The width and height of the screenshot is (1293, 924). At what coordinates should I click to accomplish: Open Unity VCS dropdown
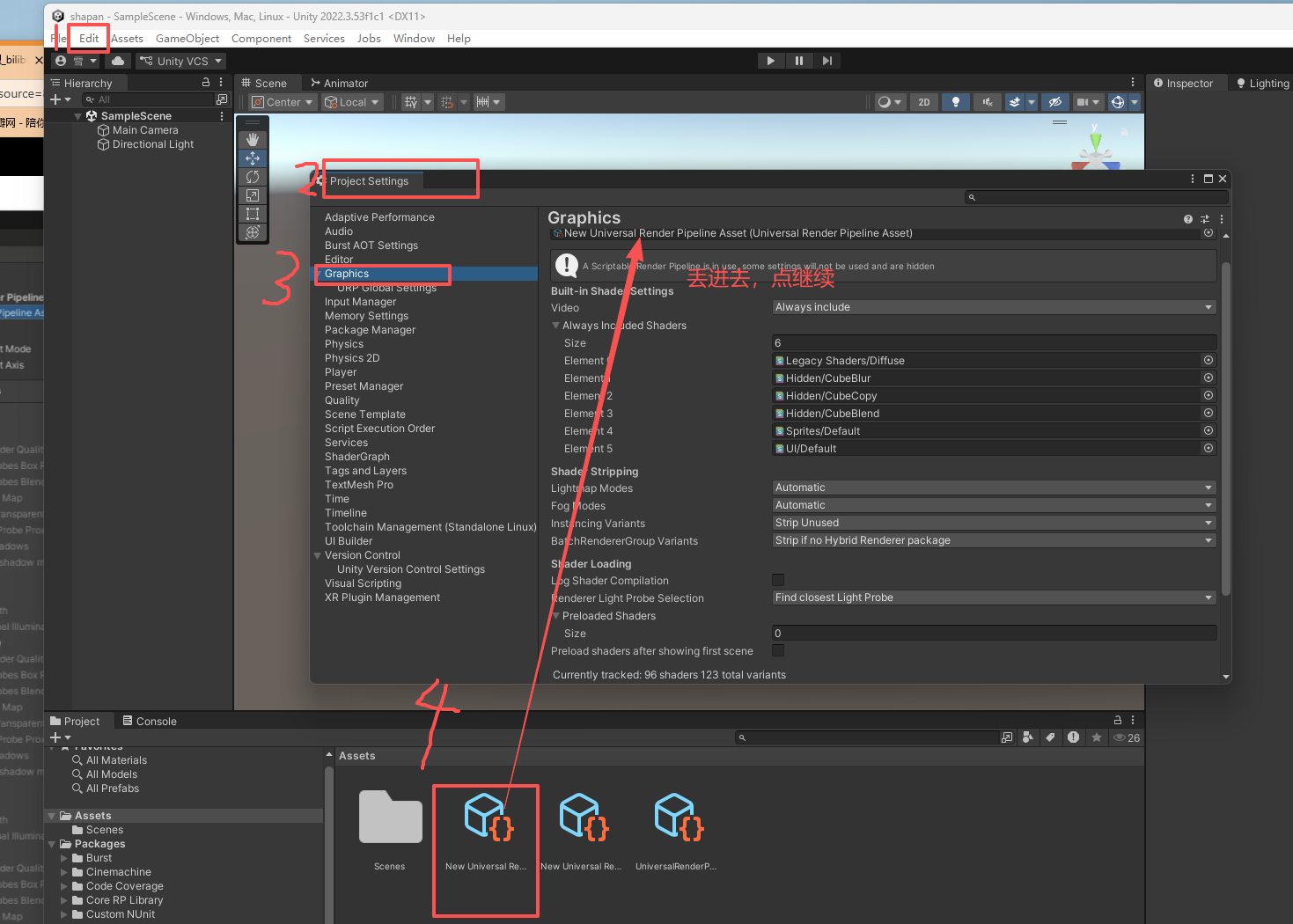coord(180,61)
